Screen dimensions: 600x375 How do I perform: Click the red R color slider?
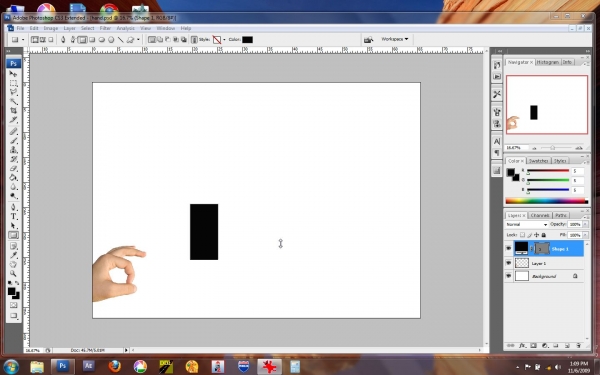tap(548, 171)
